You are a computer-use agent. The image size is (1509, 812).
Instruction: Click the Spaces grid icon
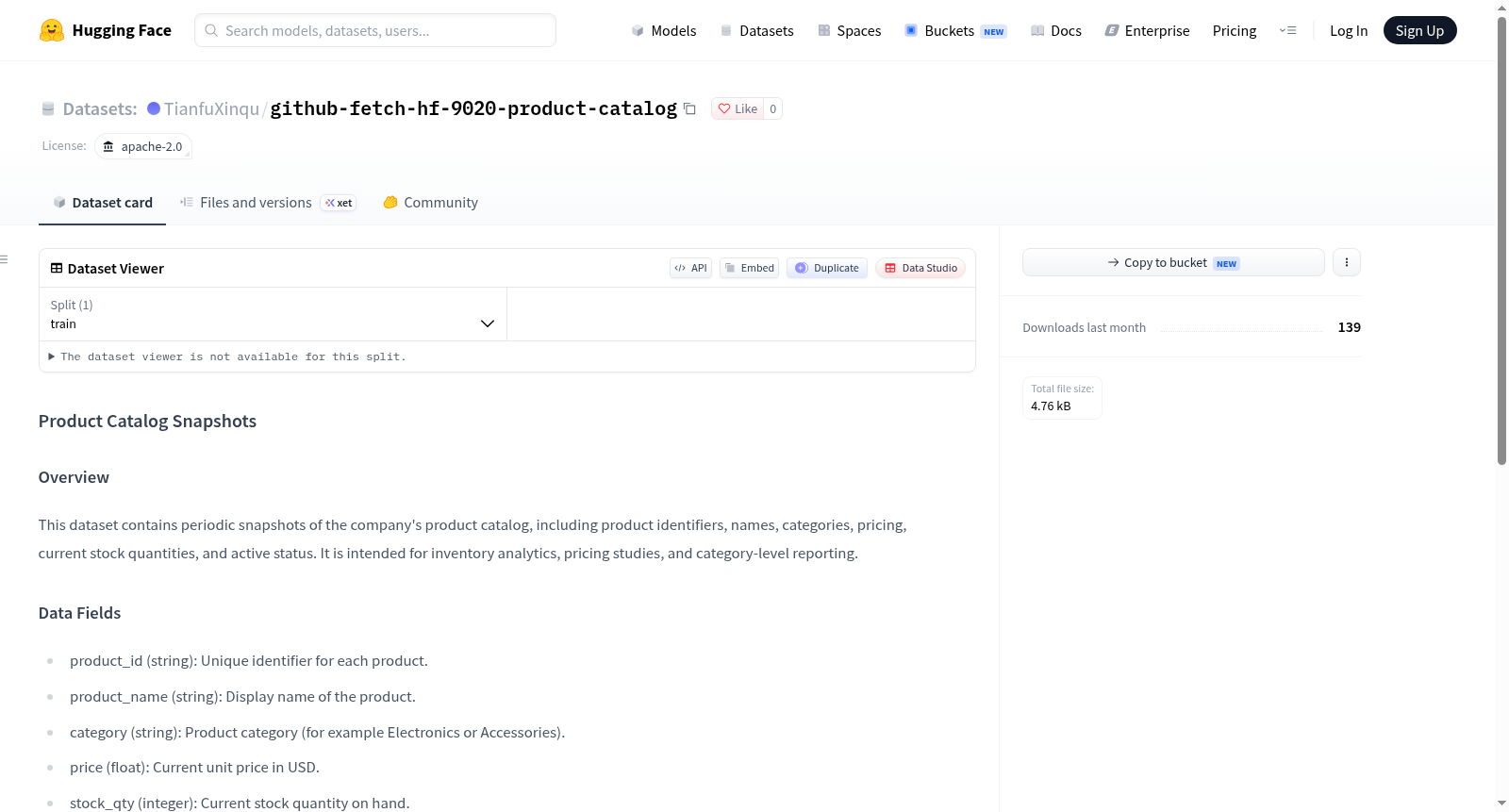[824, 30]
